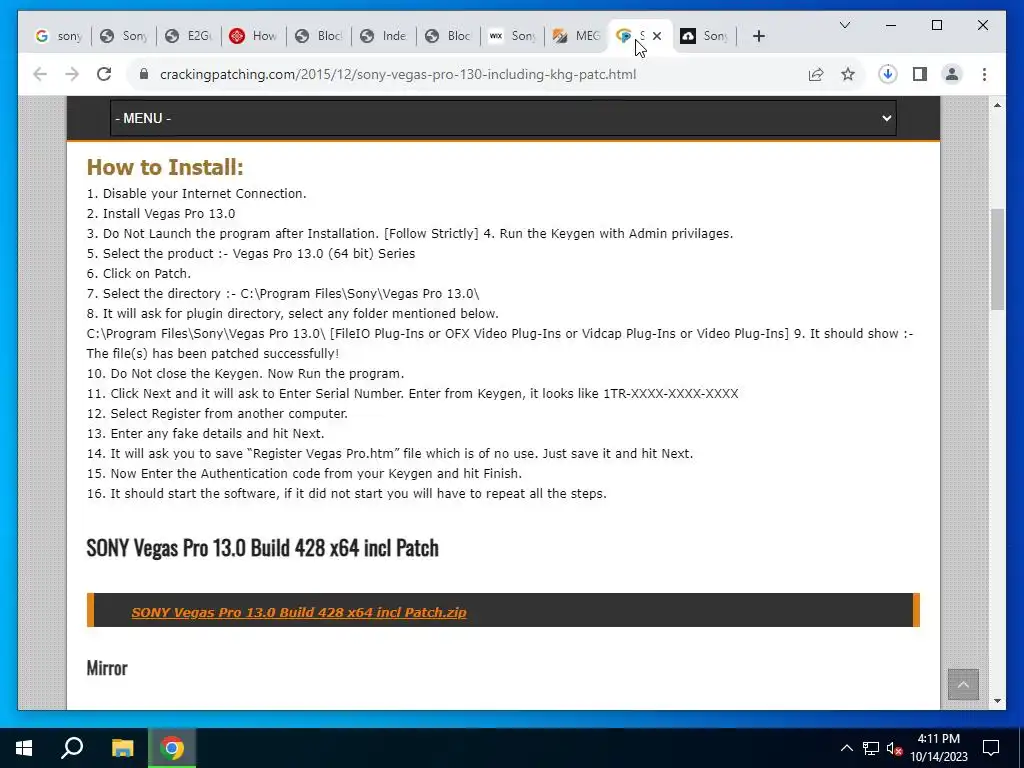
Task: Switch to the first 'Bloc' tab
Action: click(319, 36)
